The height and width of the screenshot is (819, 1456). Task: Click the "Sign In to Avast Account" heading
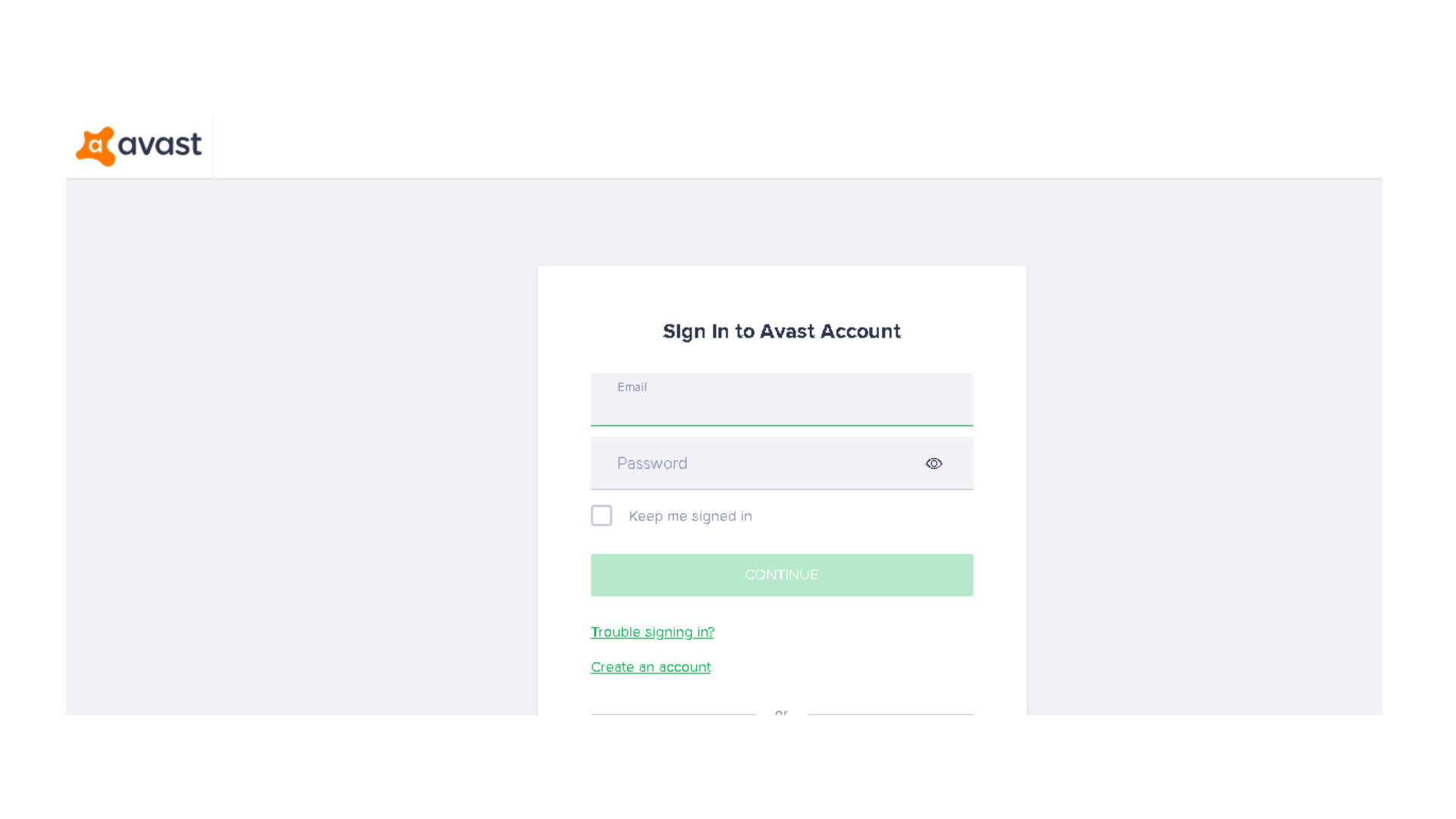[x=782, y=331]
